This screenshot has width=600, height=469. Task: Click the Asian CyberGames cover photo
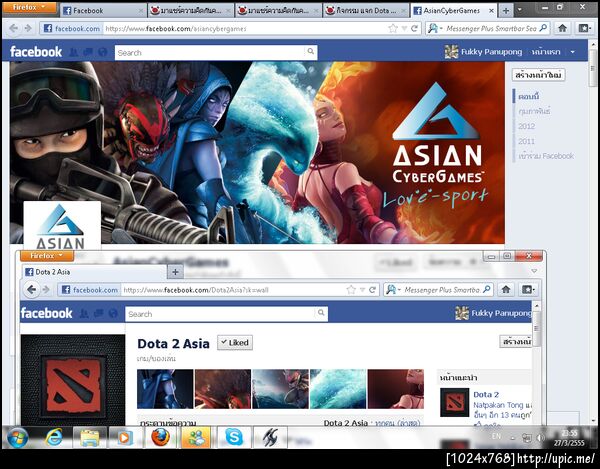(x=257, y=152)
